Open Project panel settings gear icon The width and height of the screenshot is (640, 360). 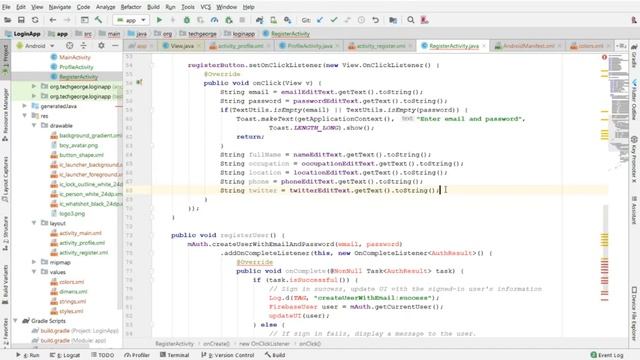pyautogui.click(x=101, y=46)
